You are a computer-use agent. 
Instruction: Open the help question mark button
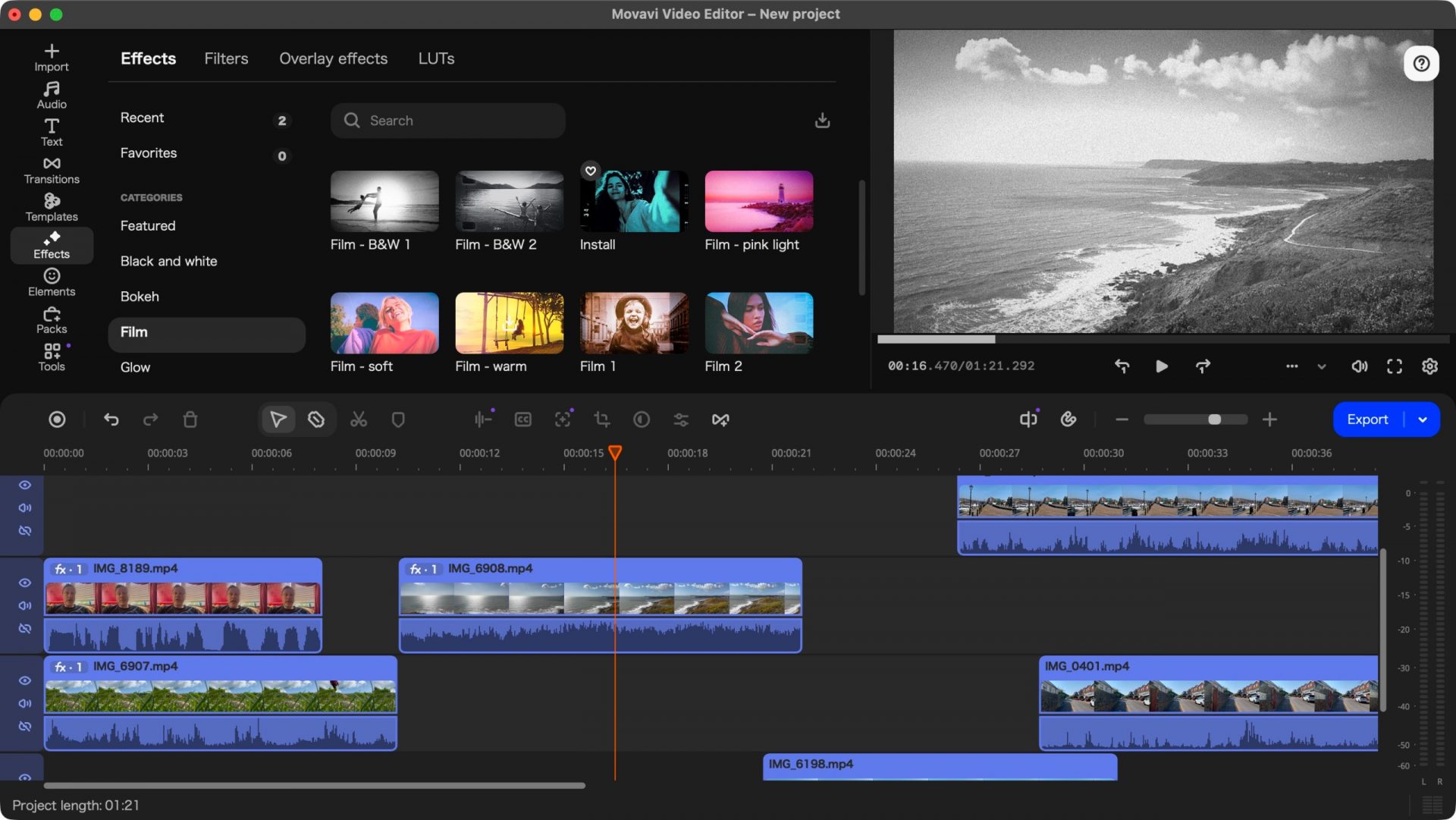1421,64
